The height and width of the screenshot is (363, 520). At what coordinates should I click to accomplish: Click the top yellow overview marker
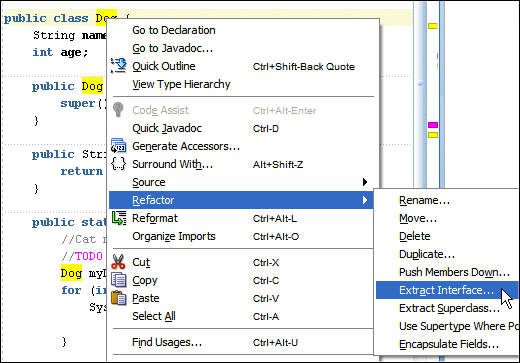[433, 26]
